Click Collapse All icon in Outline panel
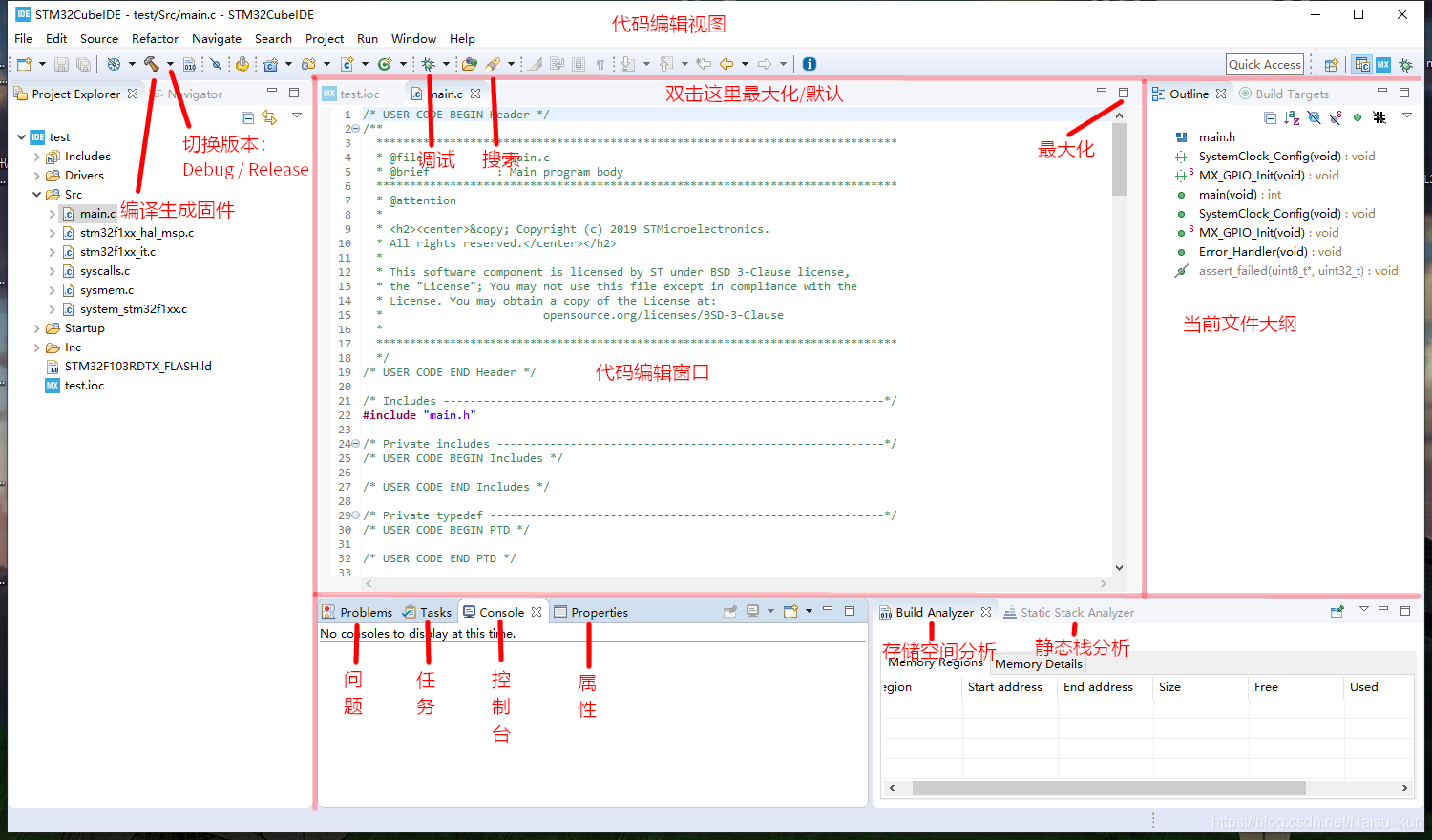1432x840 pixels. click(1270, 117)
